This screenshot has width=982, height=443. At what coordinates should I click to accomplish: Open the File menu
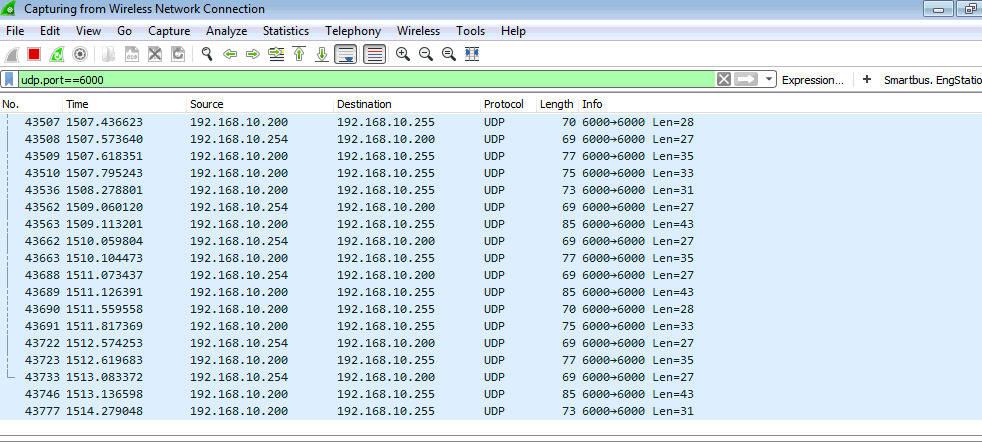click(x=14, y=31)
